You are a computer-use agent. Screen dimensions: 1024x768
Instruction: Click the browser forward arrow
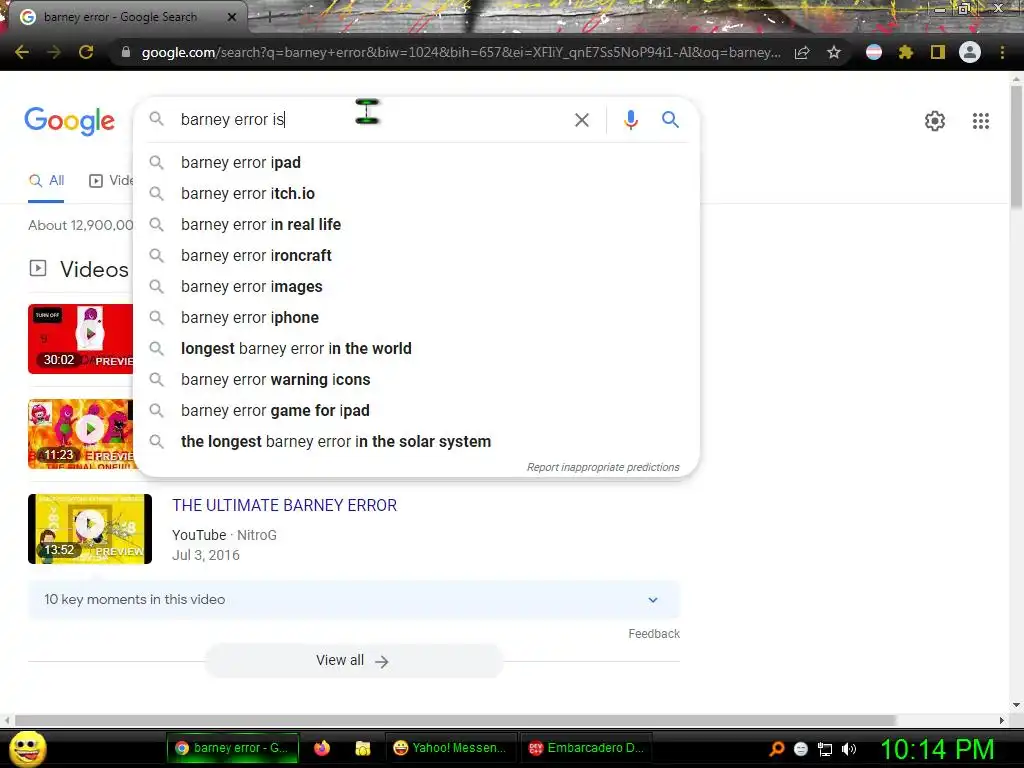54,52
